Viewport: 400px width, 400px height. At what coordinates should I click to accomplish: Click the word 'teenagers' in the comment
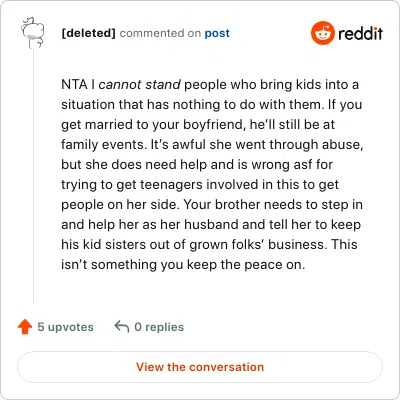tap(171, 185)
